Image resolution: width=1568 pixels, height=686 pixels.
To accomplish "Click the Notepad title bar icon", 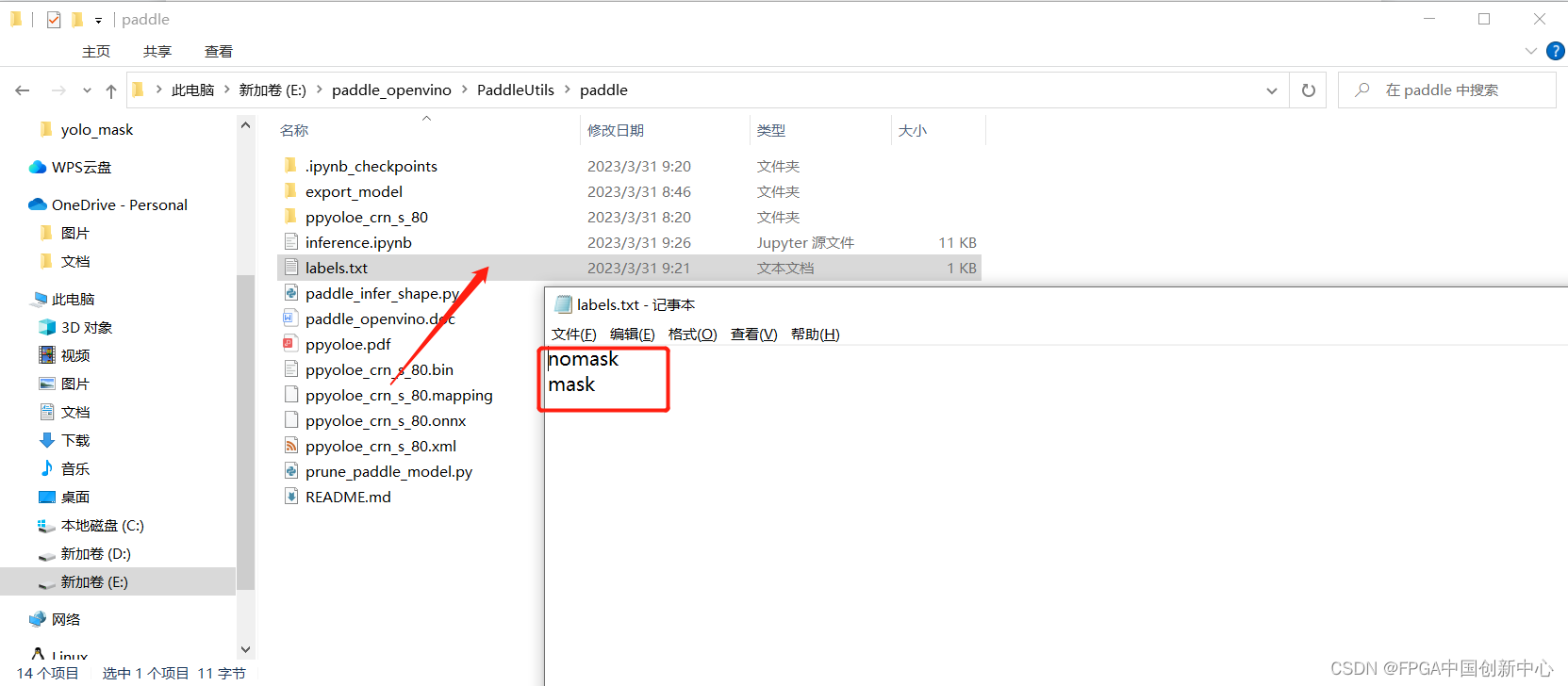I will (564, 304).
